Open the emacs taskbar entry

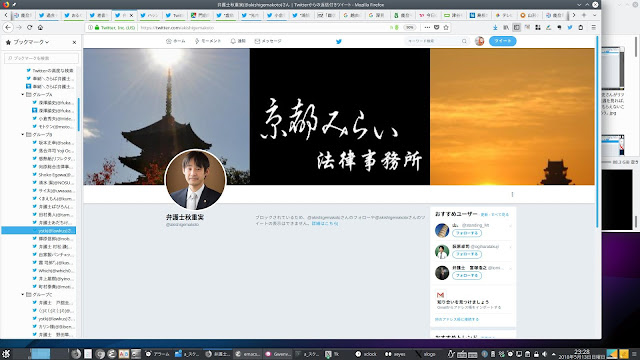pos(248,354)
